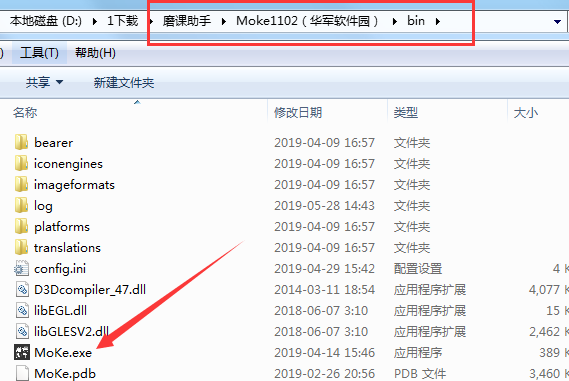
Task: Click D3Dcompiler_47.dll's date 2014-03-11 18:54
Action: click(x=324, y=290)
